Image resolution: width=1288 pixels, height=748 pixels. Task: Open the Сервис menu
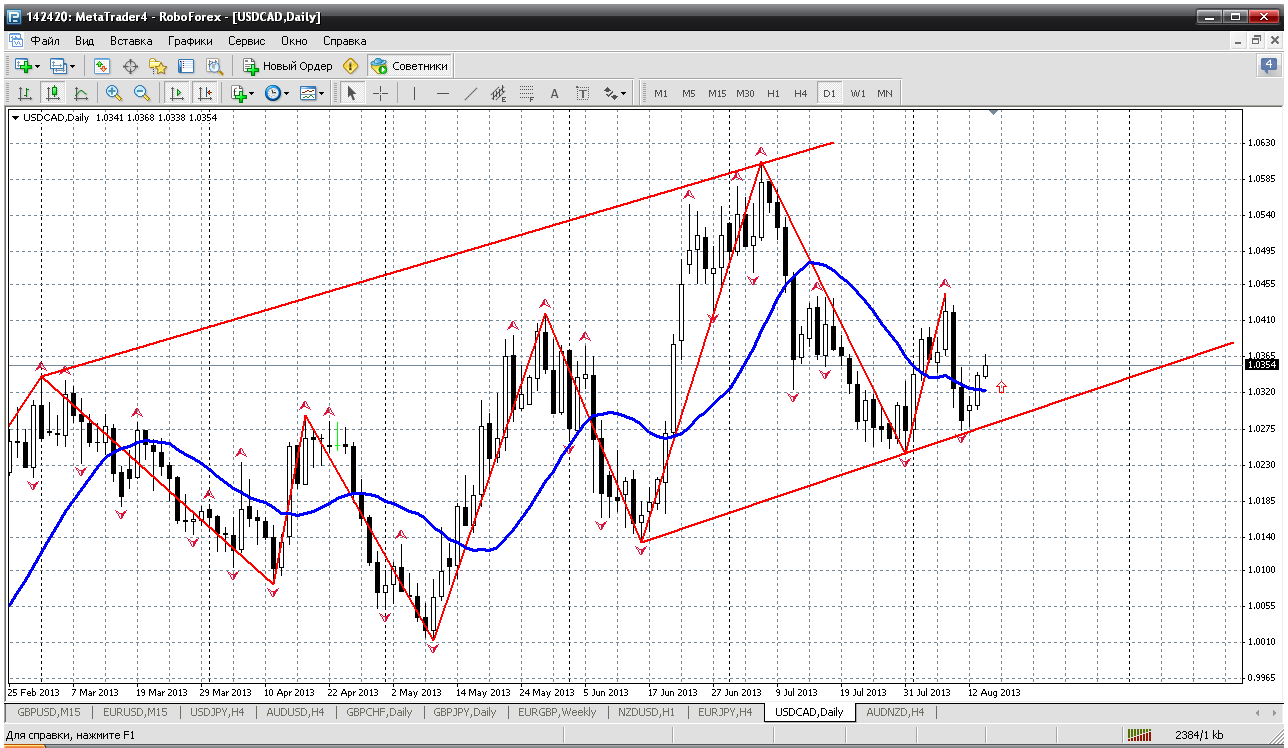tap(246, 41)
